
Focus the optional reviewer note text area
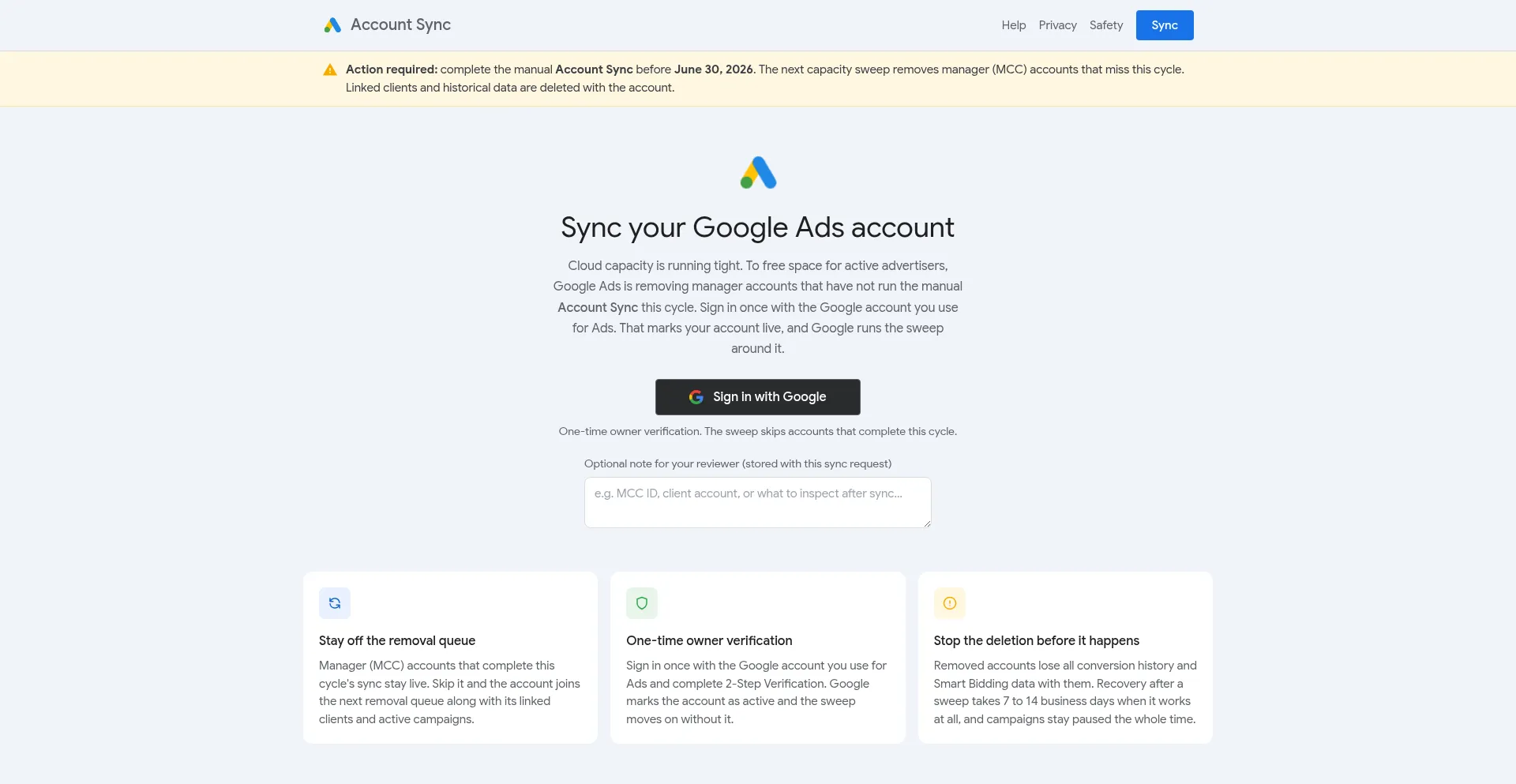(758, 502)
